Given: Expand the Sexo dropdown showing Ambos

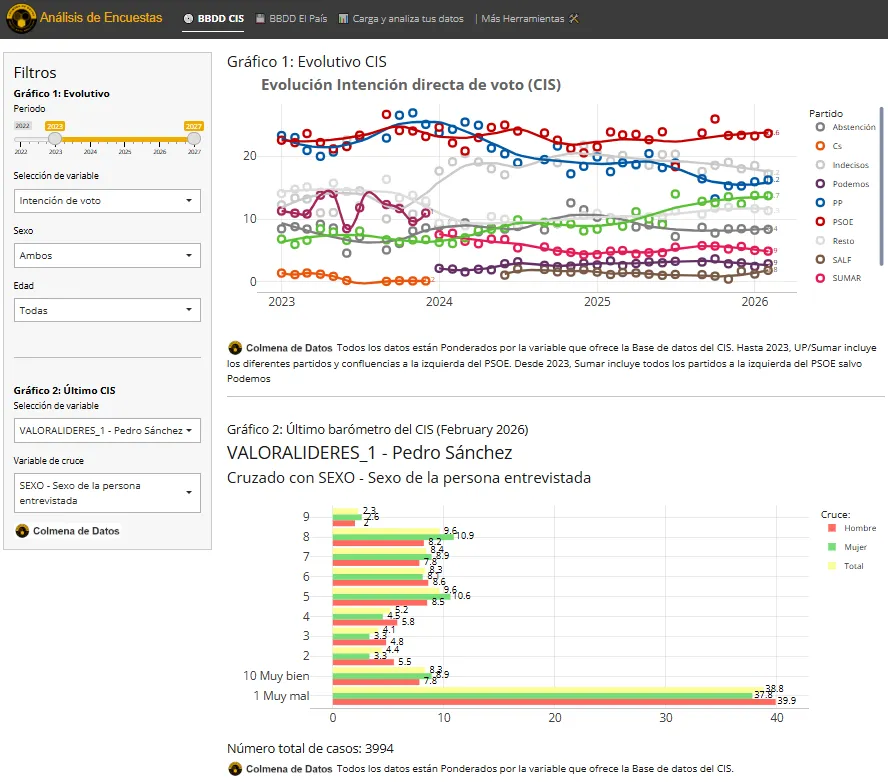Looking at the screenshot, I should pos(107,256).
